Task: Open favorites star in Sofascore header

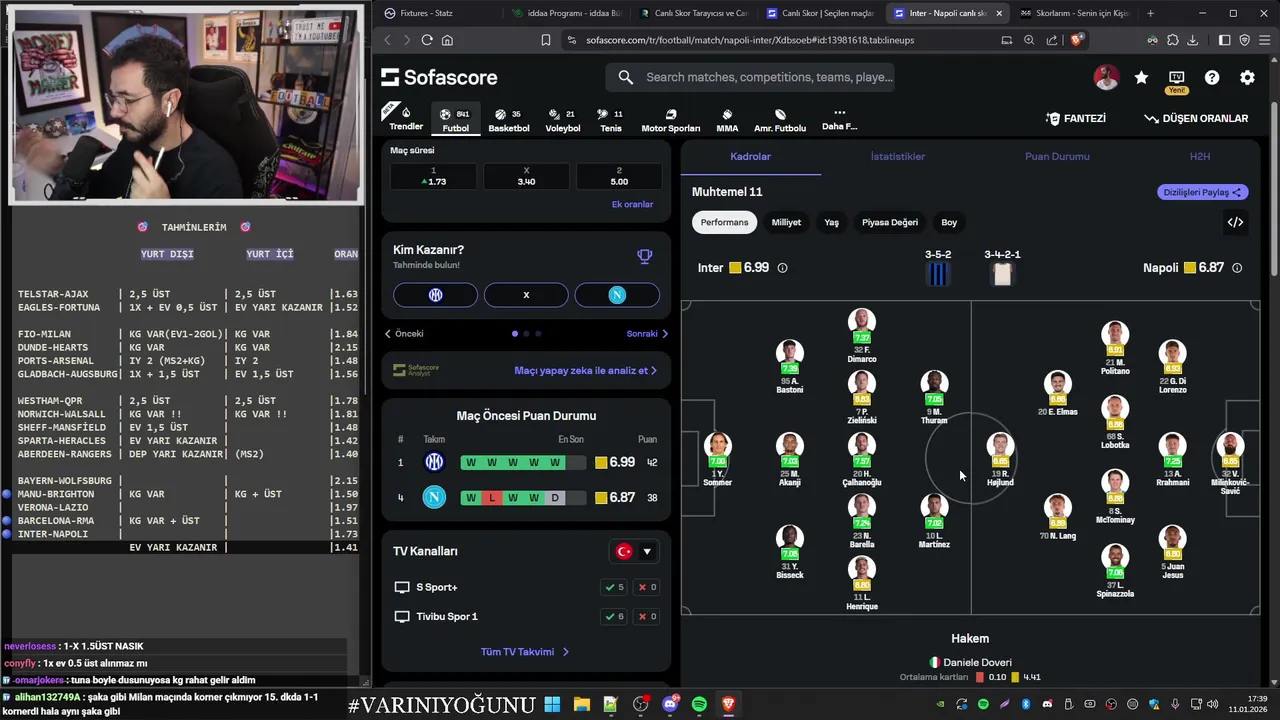Action: point(1141,77)
